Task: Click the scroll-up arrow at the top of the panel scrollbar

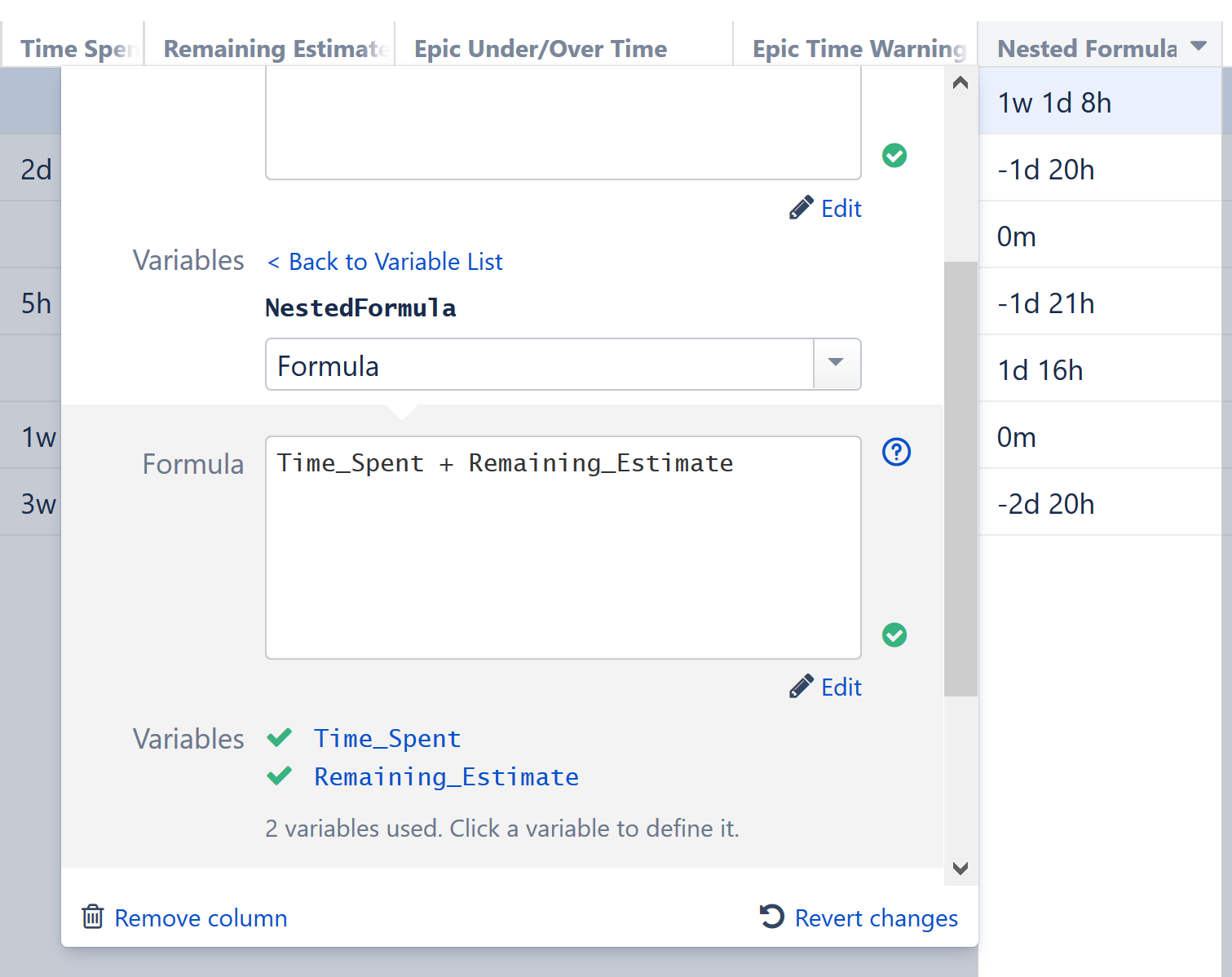Action: [x=960, y=82]
